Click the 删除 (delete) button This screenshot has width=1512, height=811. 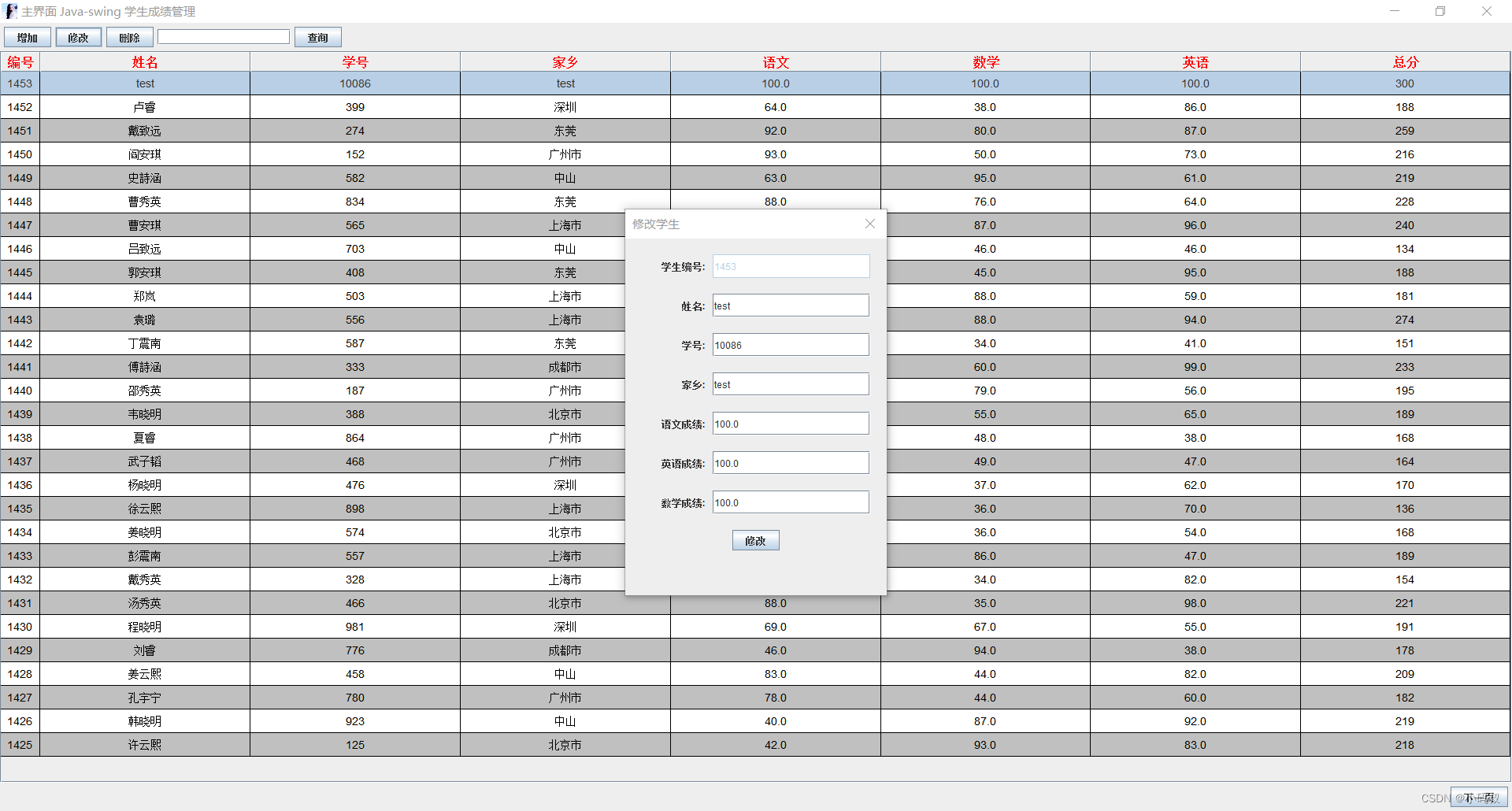(x=130, y=37)
